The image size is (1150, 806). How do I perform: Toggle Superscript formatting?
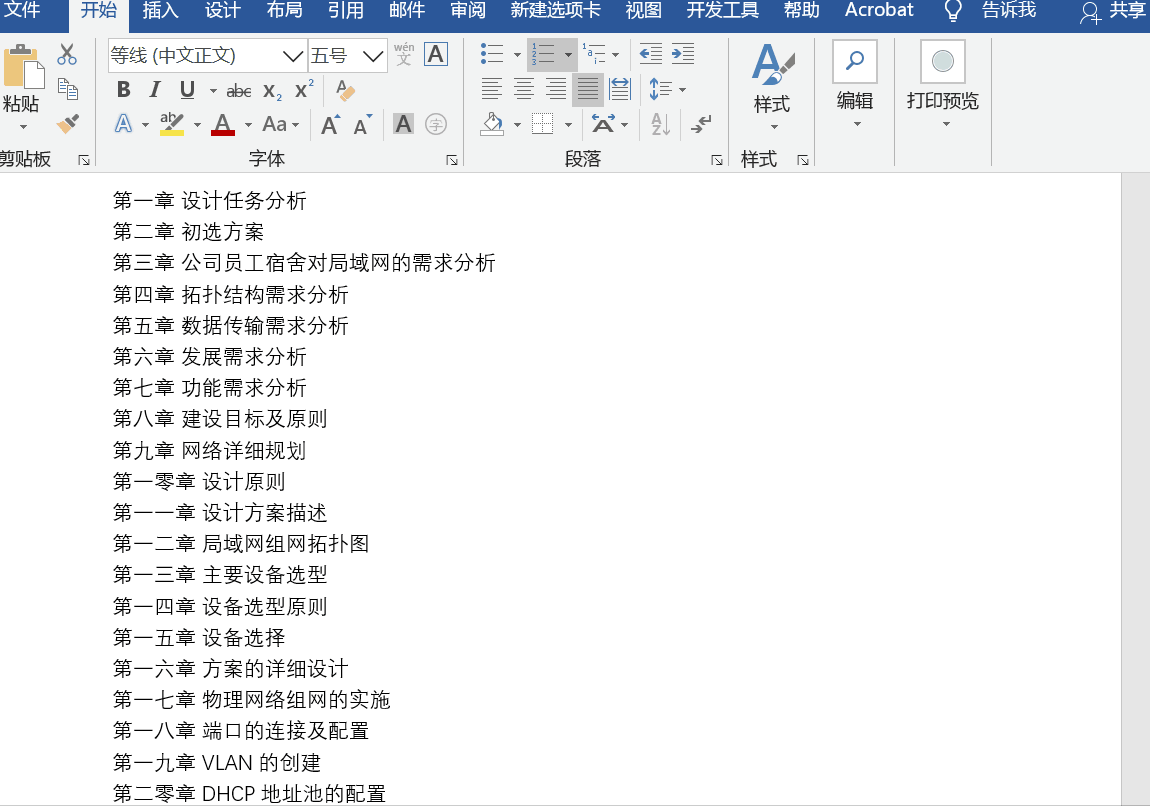pos(304,89)
